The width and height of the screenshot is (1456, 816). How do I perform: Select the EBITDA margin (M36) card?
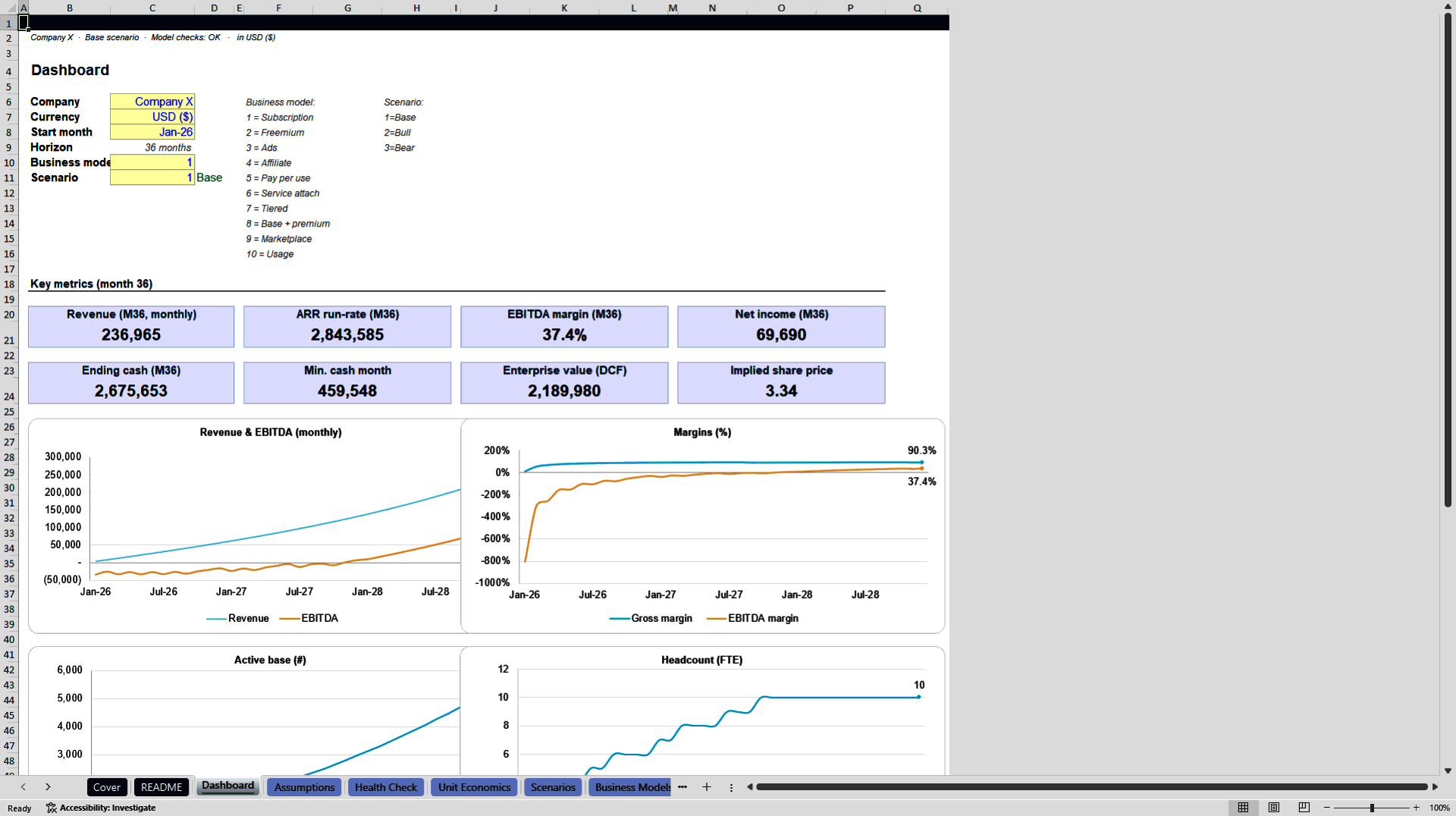[x=564, y=326]
